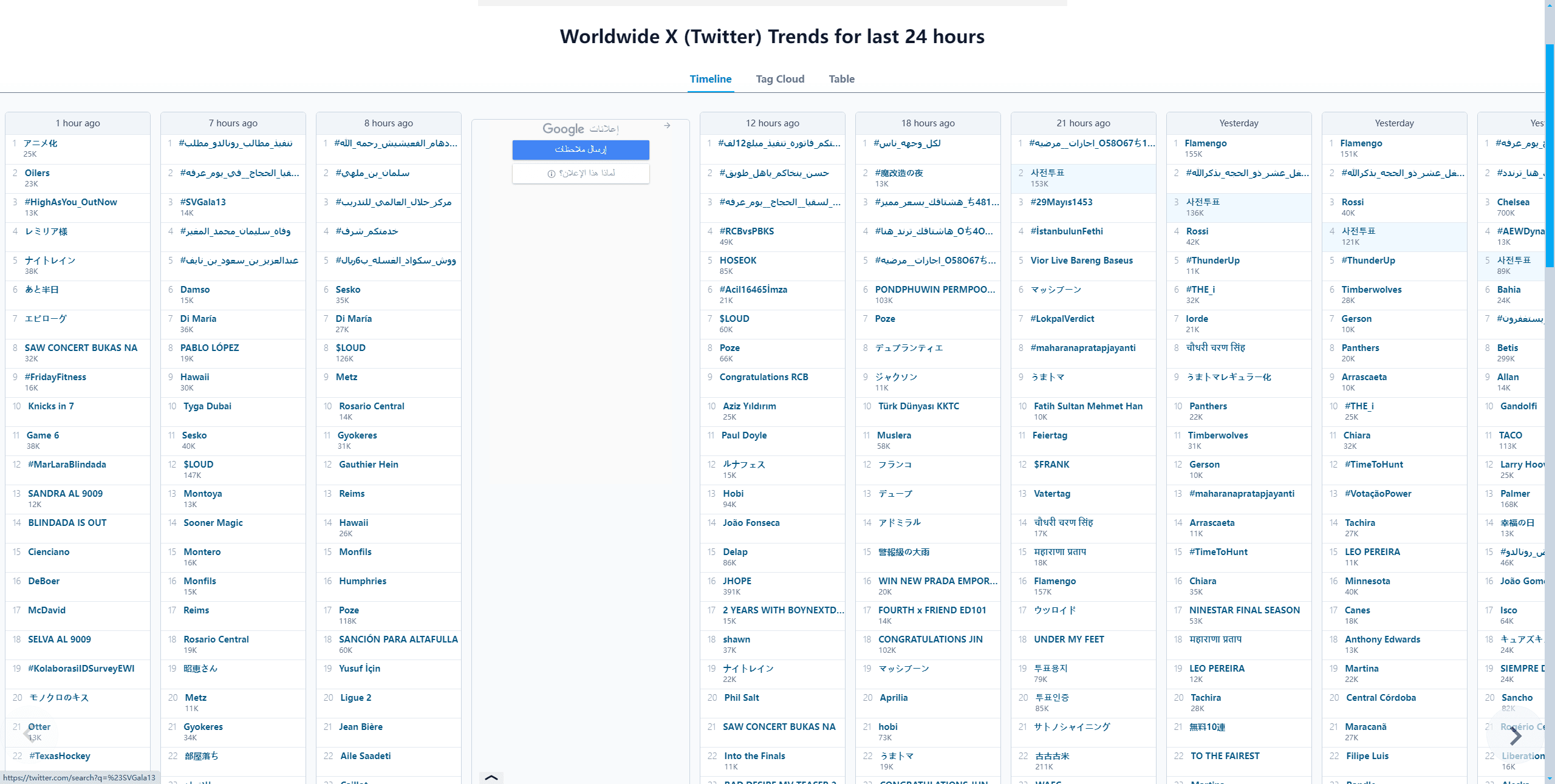1555x784 pixels.
Task: Open the #RCBvsPBKS trend
Action: pos(747,231)
